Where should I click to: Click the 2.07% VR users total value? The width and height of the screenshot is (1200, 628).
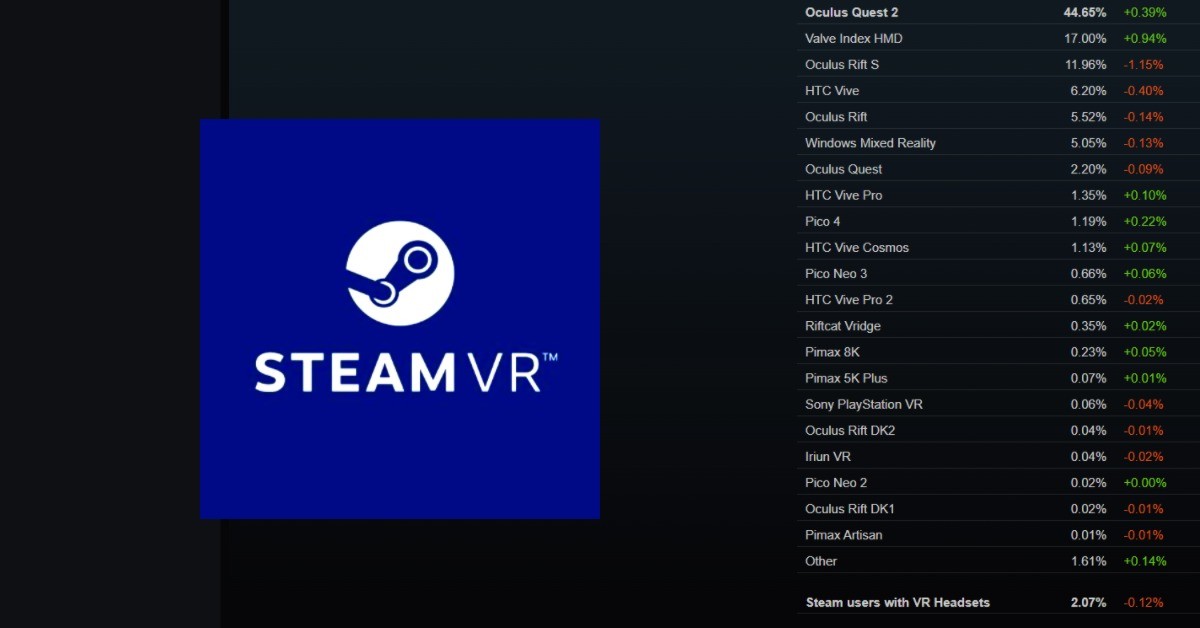pos(1089,603)
